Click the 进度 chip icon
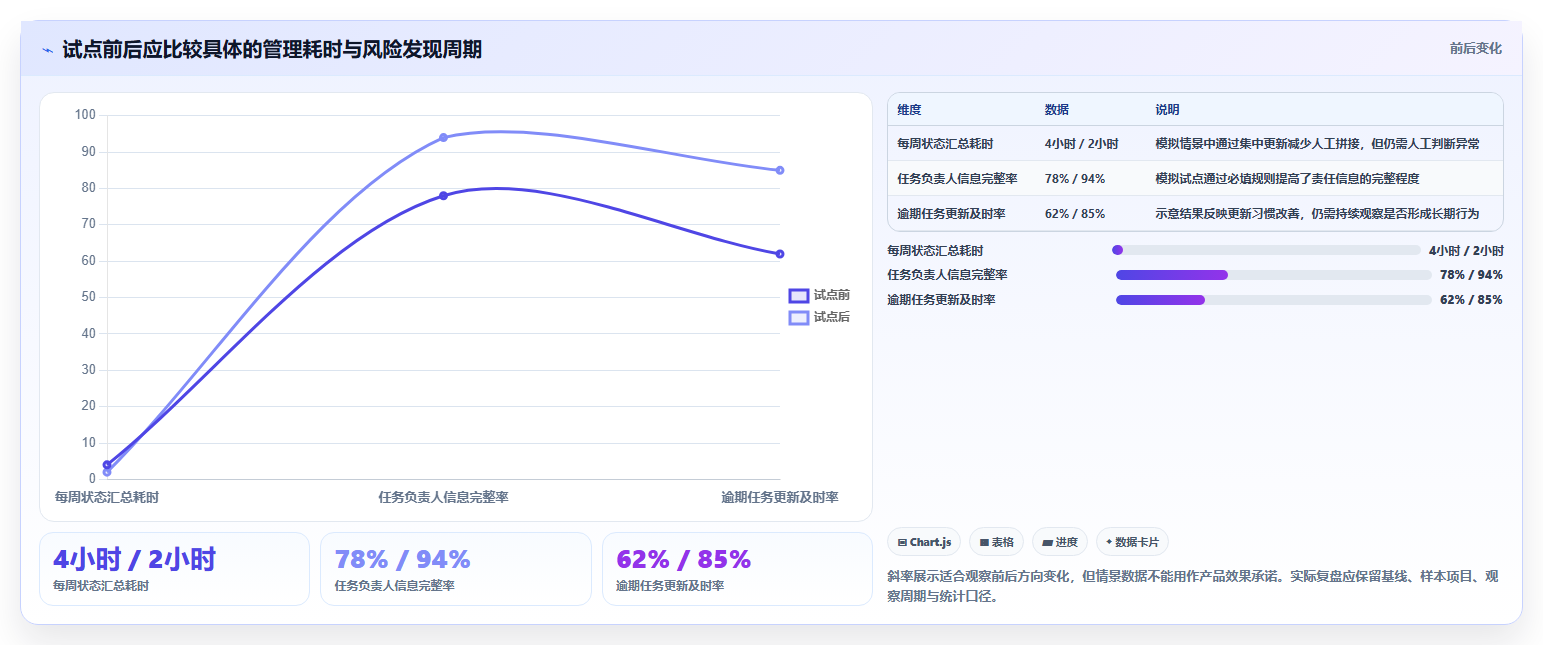1543x645 pixels. (x=1047, y=543)
